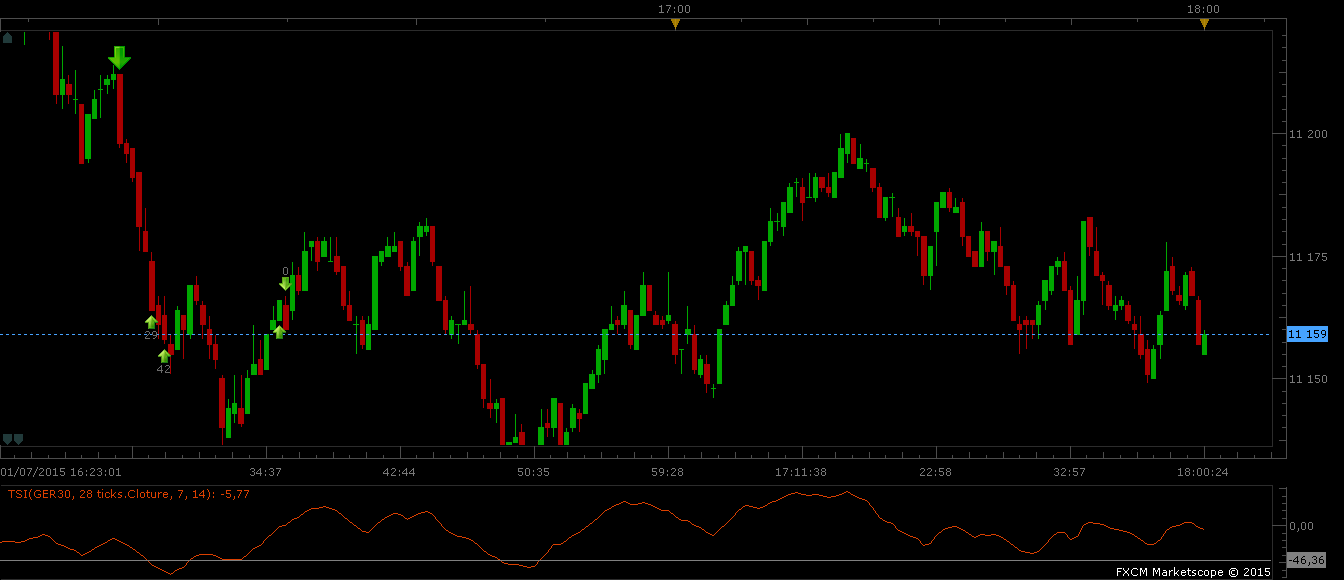Click the 01/07/2015 16:23:01 date label
1344x580 pixels.
pos(61,471)
